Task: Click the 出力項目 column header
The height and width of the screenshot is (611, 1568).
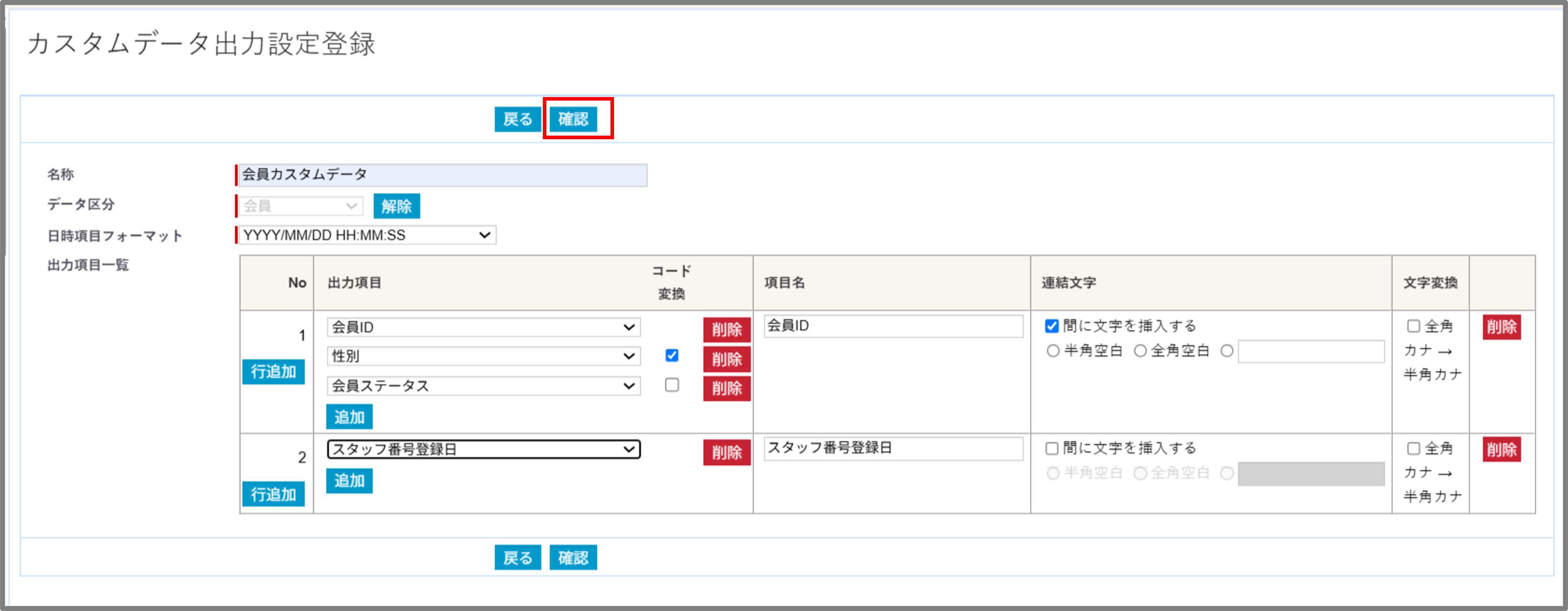Action: [x=354, y=282]
